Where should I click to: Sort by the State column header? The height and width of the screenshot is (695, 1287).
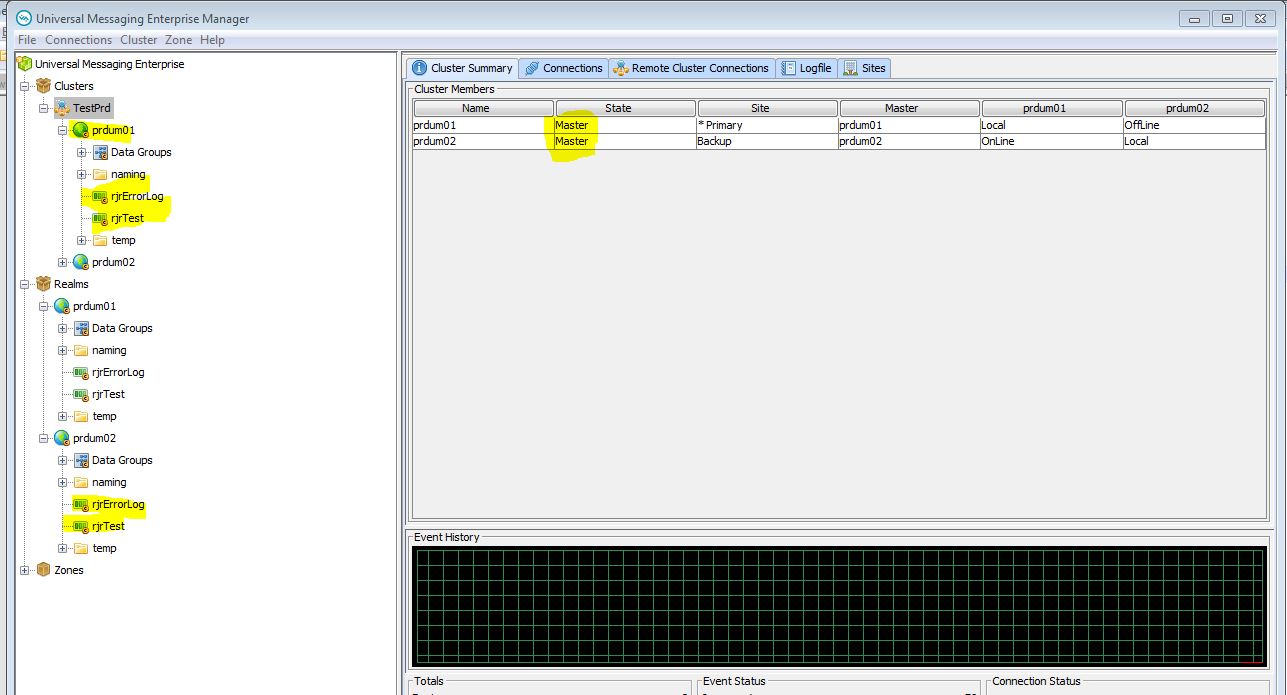625,108
